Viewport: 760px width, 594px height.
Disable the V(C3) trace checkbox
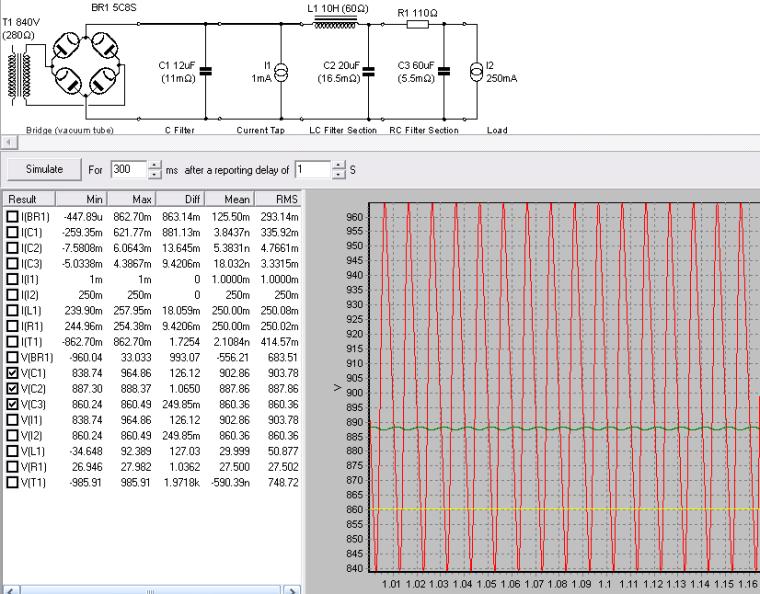point(12,403)
